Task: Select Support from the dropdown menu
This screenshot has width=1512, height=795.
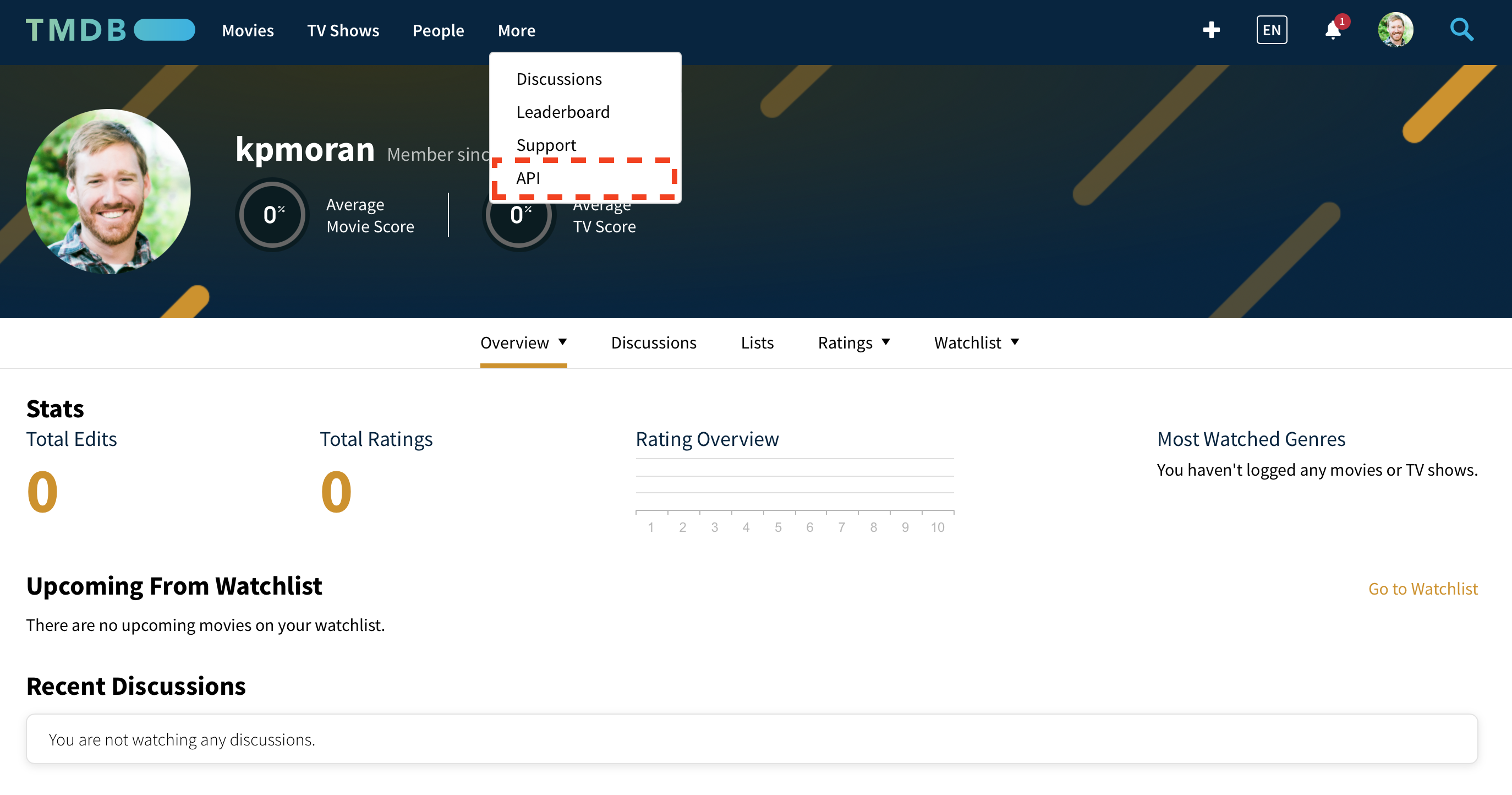Action: (x=546, y=144)
